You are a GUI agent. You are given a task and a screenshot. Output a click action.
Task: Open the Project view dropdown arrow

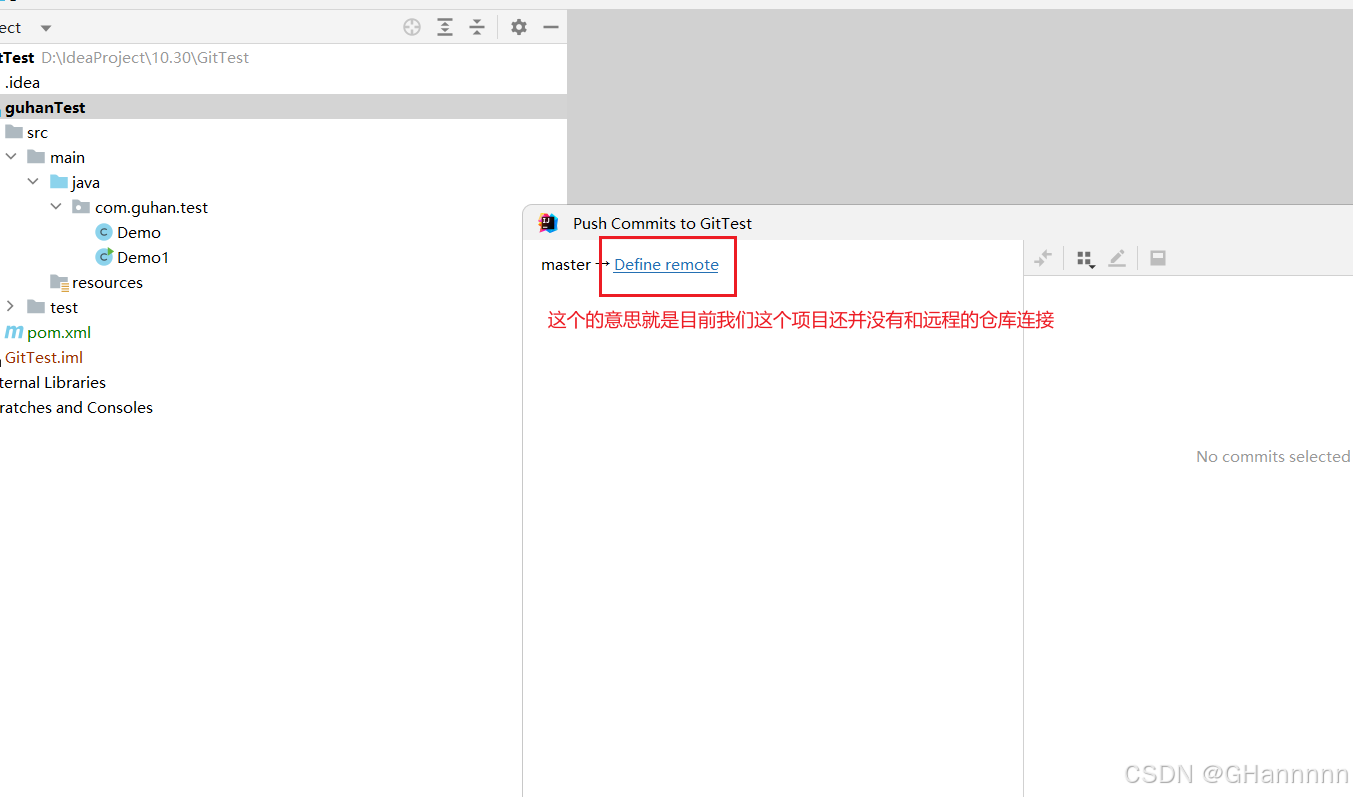tap(44, 27)
